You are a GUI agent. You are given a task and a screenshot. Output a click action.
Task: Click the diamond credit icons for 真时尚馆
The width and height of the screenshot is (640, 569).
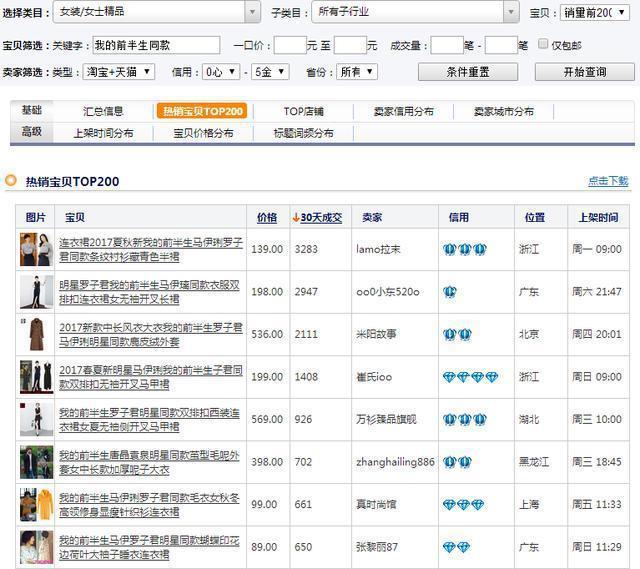pyautogui.click(x=464, y=505)
